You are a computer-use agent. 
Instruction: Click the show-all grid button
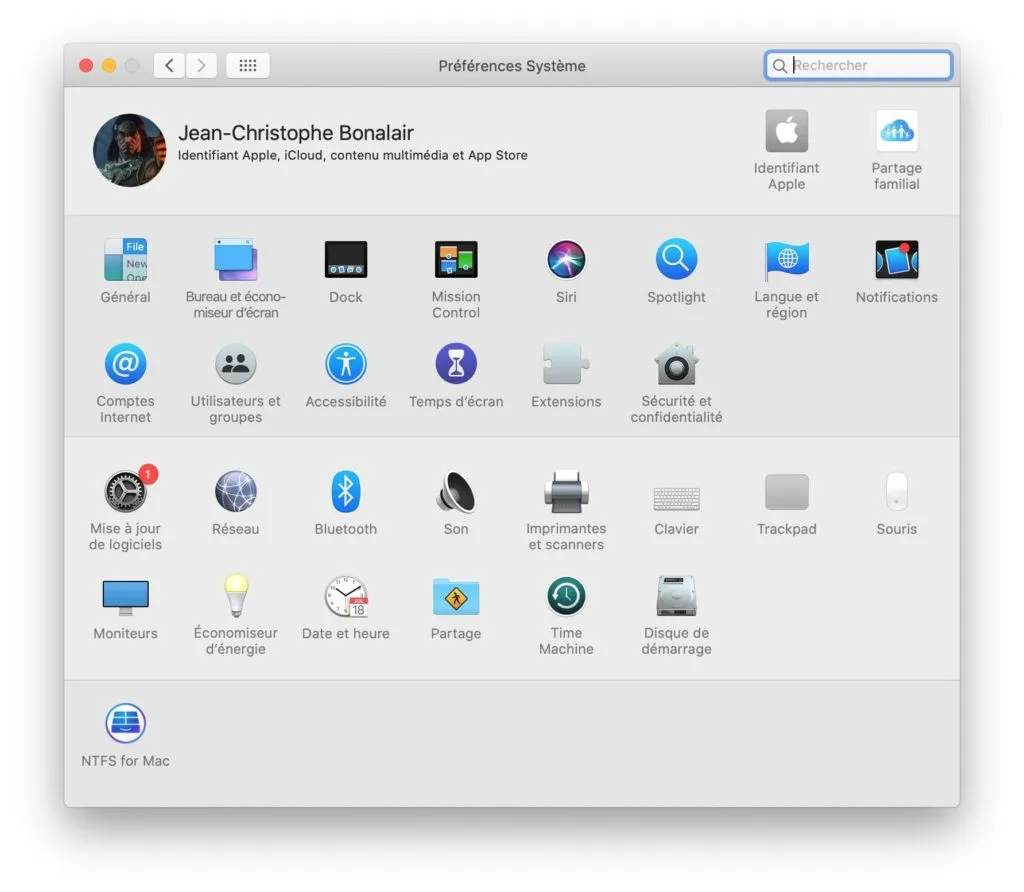pos(247,65)
